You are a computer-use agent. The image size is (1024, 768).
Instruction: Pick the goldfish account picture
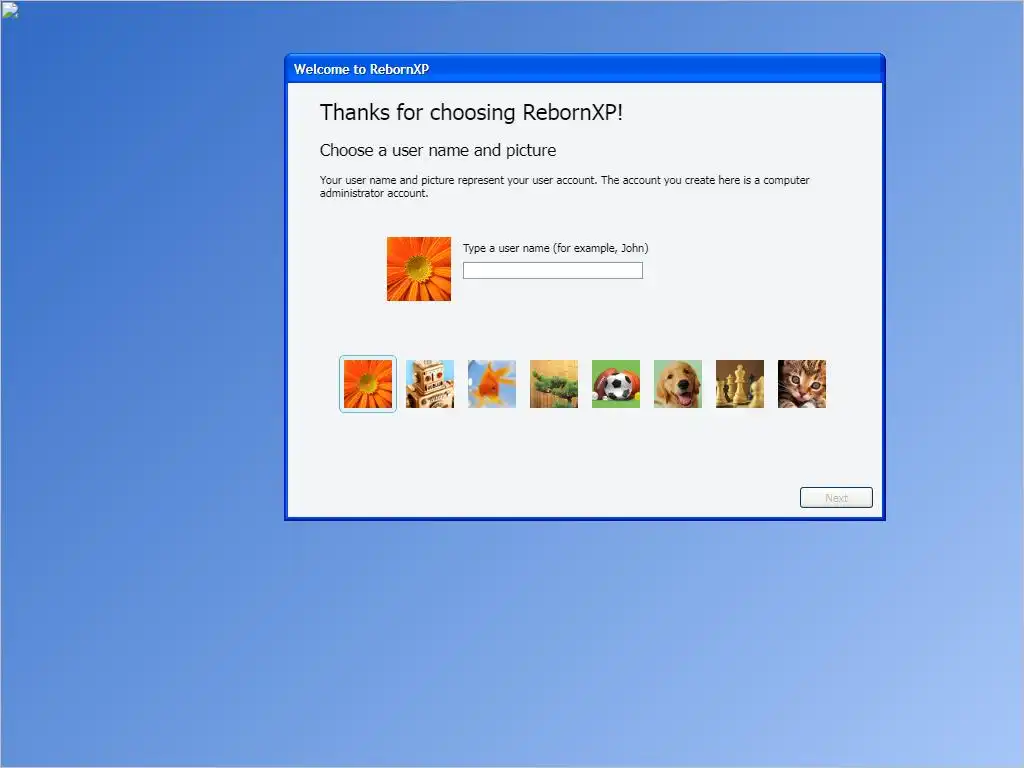point(492,384)
